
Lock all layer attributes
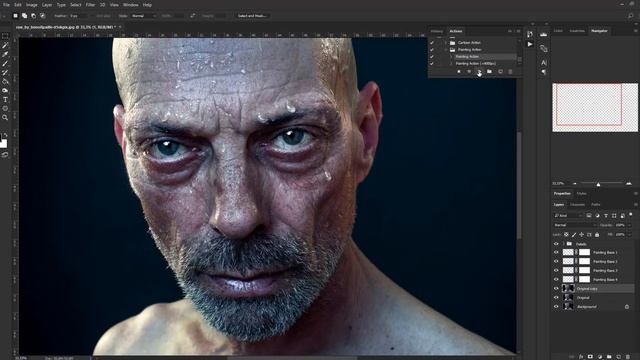point(597,235)
